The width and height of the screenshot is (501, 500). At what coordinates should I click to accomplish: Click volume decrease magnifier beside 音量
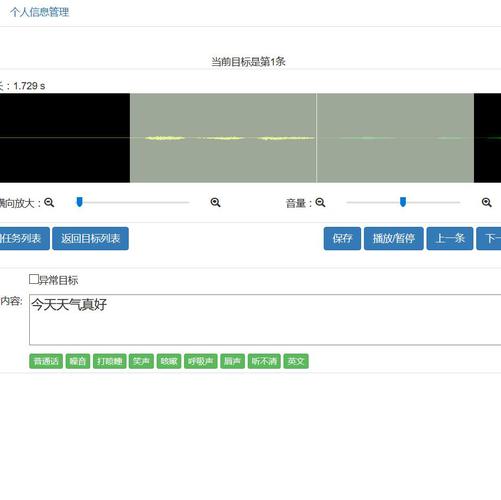pos(320,202)
